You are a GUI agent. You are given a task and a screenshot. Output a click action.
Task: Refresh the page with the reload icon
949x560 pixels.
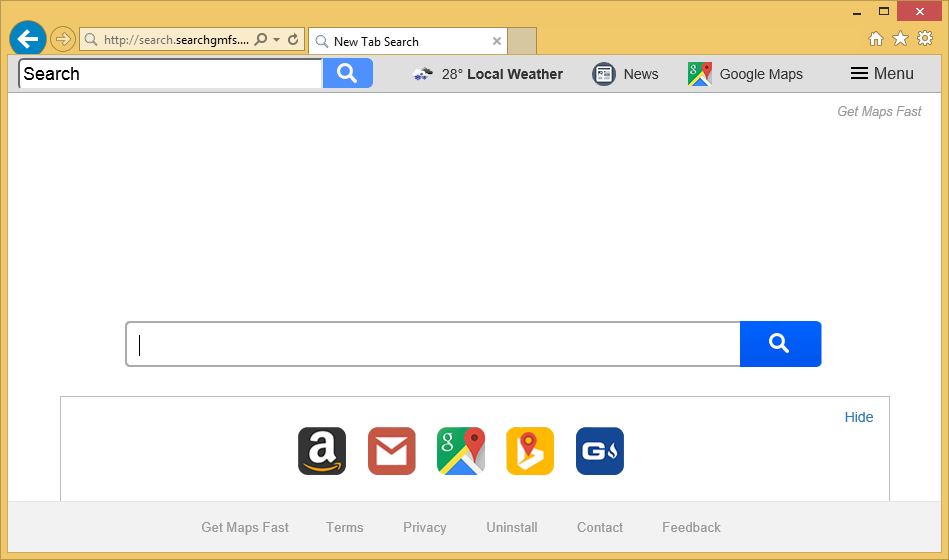pyautogui.click(x=293, y=40)
